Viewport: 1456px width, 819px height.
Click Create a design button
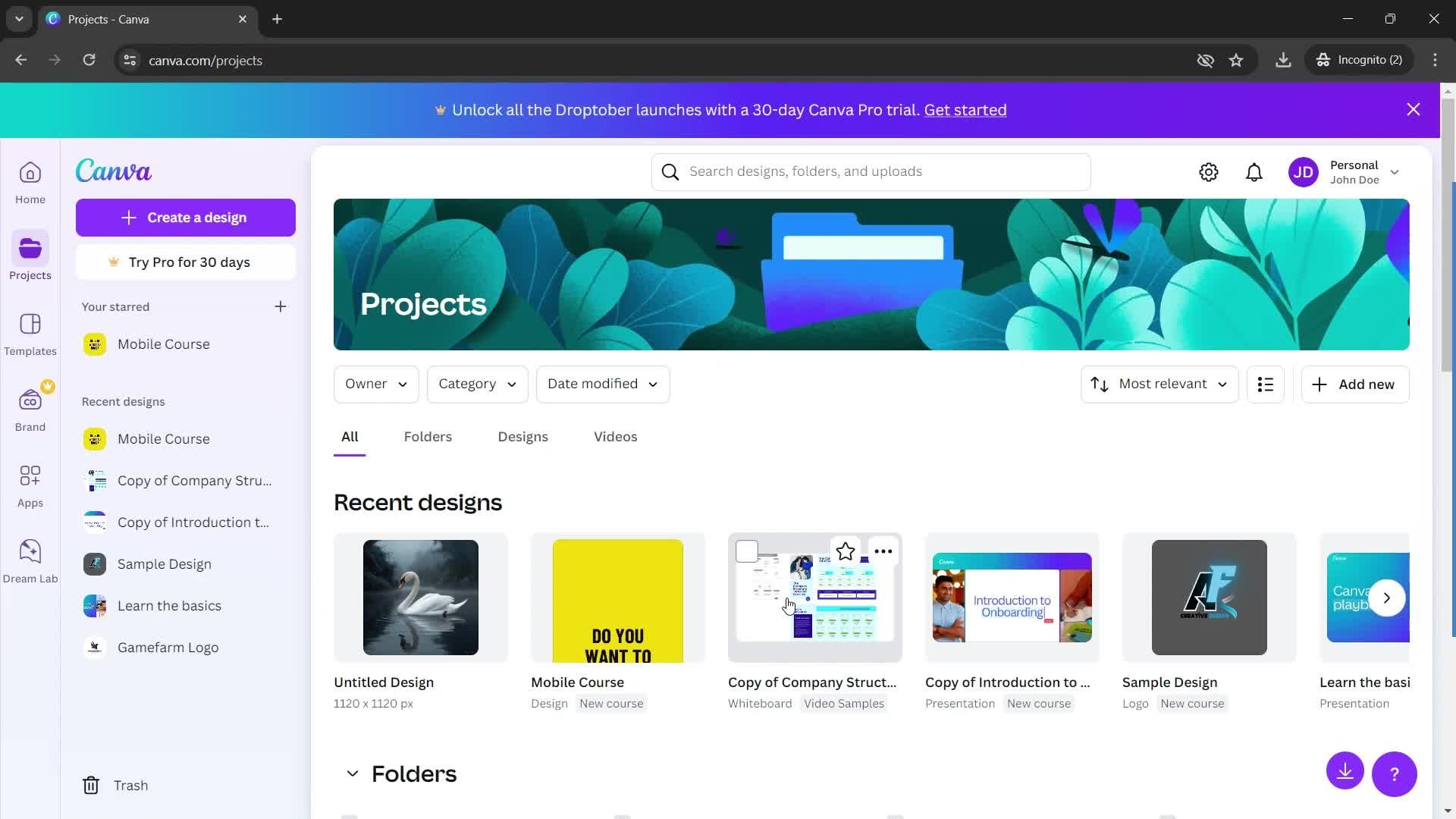click(x=184, y=217)
